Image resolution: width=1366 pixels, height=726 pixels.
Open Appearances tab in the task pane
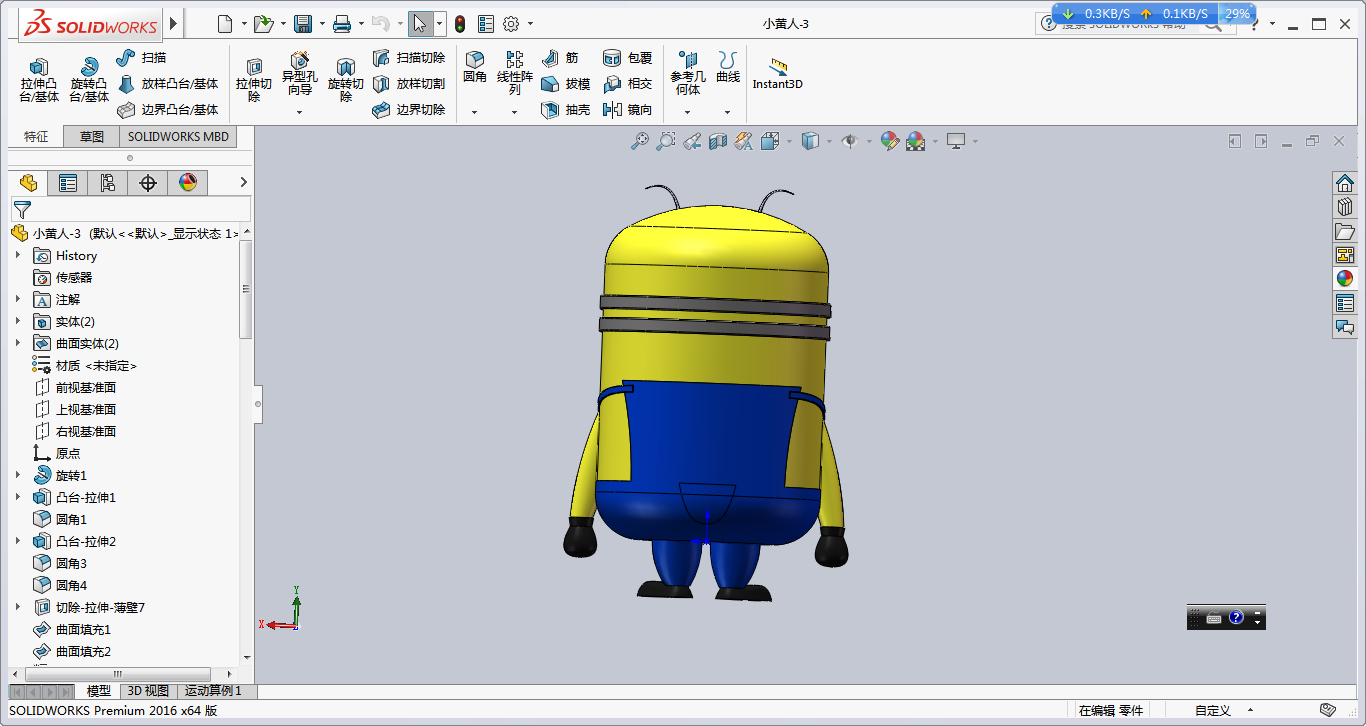point(1345,279)
